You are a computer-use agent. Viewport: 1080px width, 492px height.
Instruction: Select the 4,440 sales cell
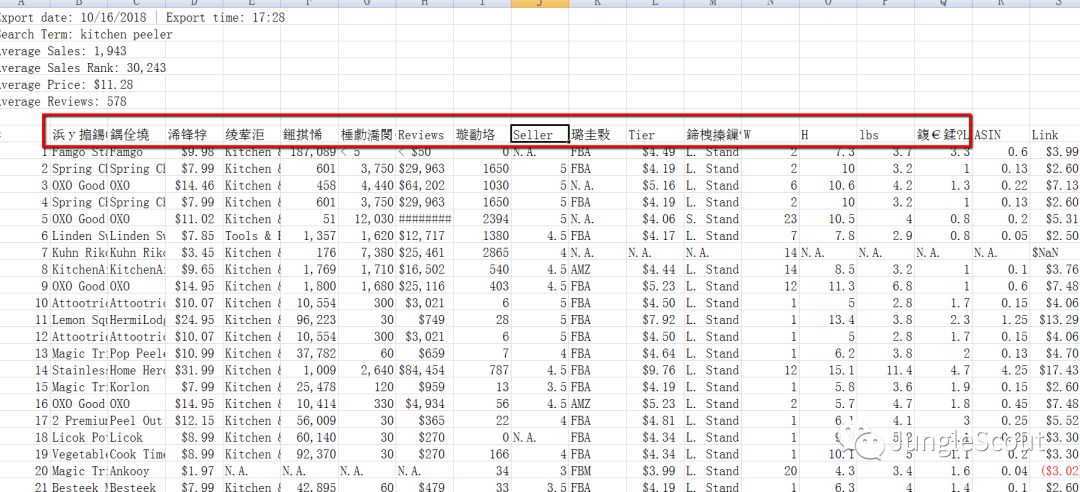[367, 185]
